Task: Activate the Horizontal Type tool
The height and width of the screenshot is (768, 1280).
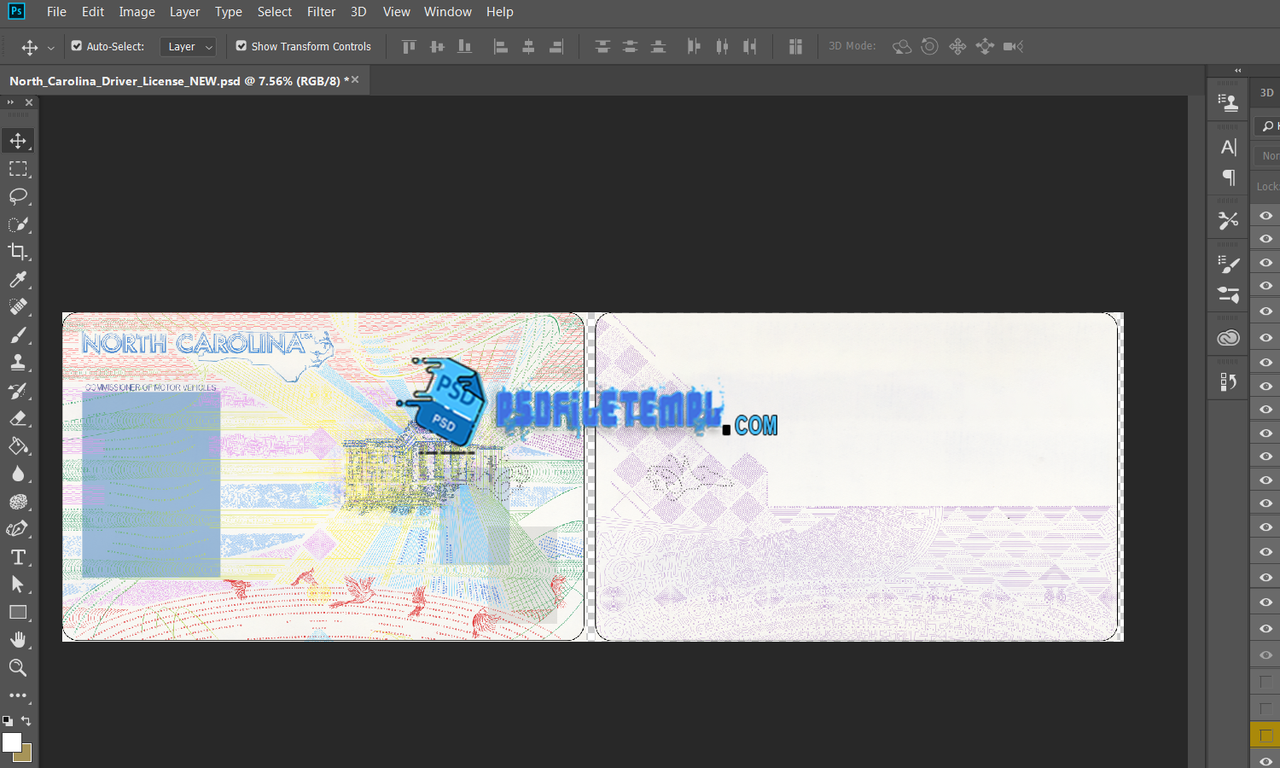Action: pyautogui.click(x=18, y=557)
